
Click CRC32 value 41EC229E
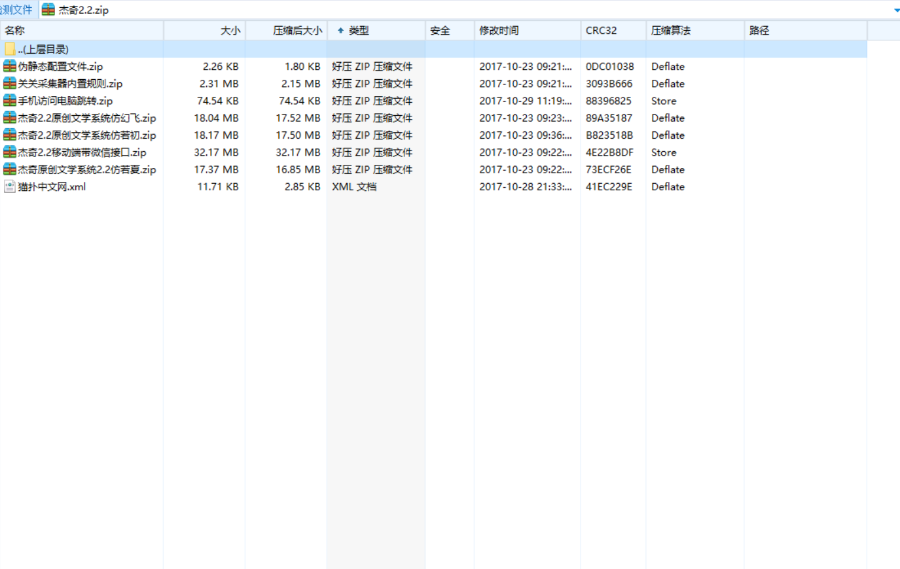tap(609, 187)
